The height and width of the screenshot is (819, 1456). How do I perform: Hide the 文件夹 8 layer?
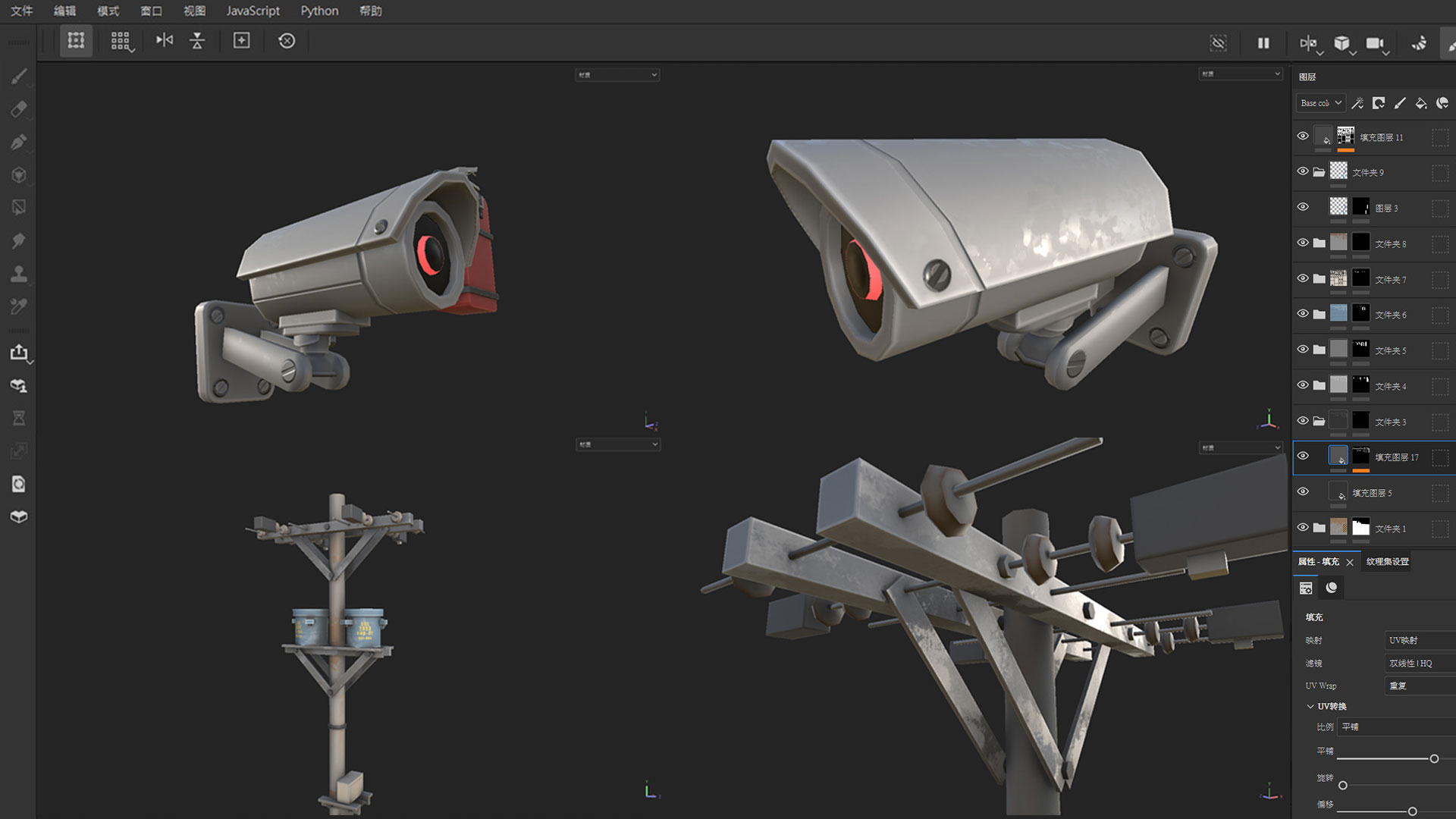(x=1303, y=243)
